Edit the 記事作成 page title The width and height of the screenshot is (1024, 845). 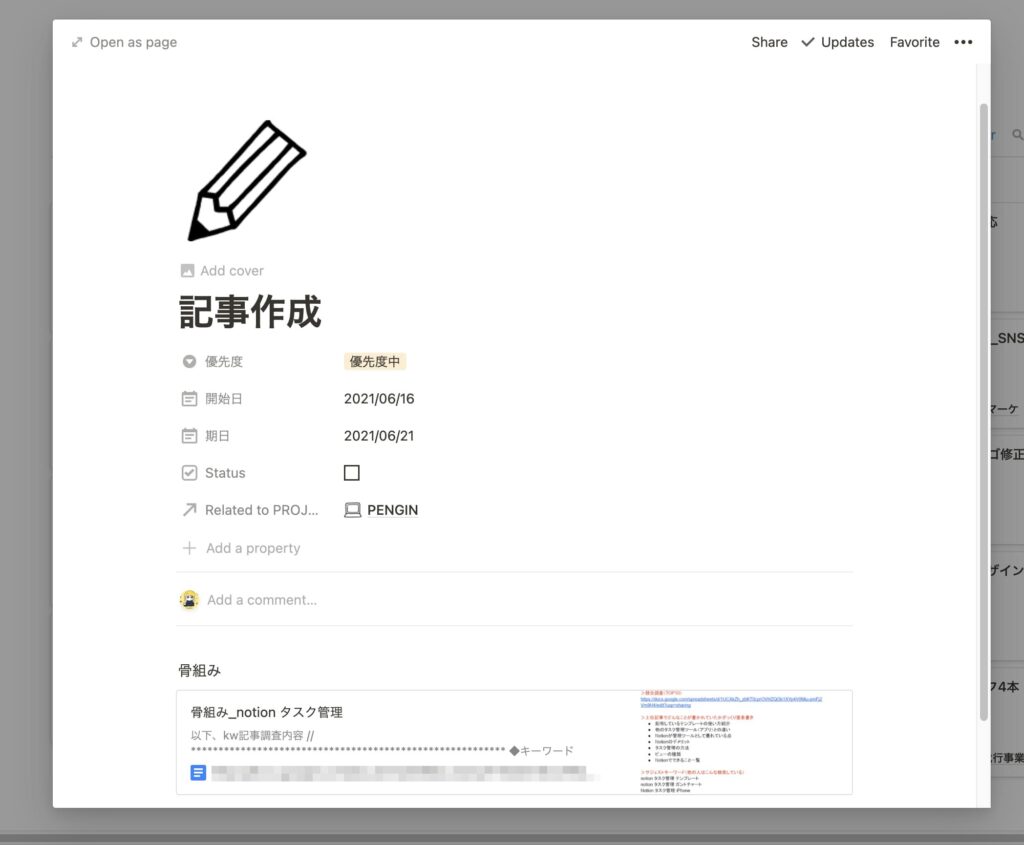[x=251, y=311]
